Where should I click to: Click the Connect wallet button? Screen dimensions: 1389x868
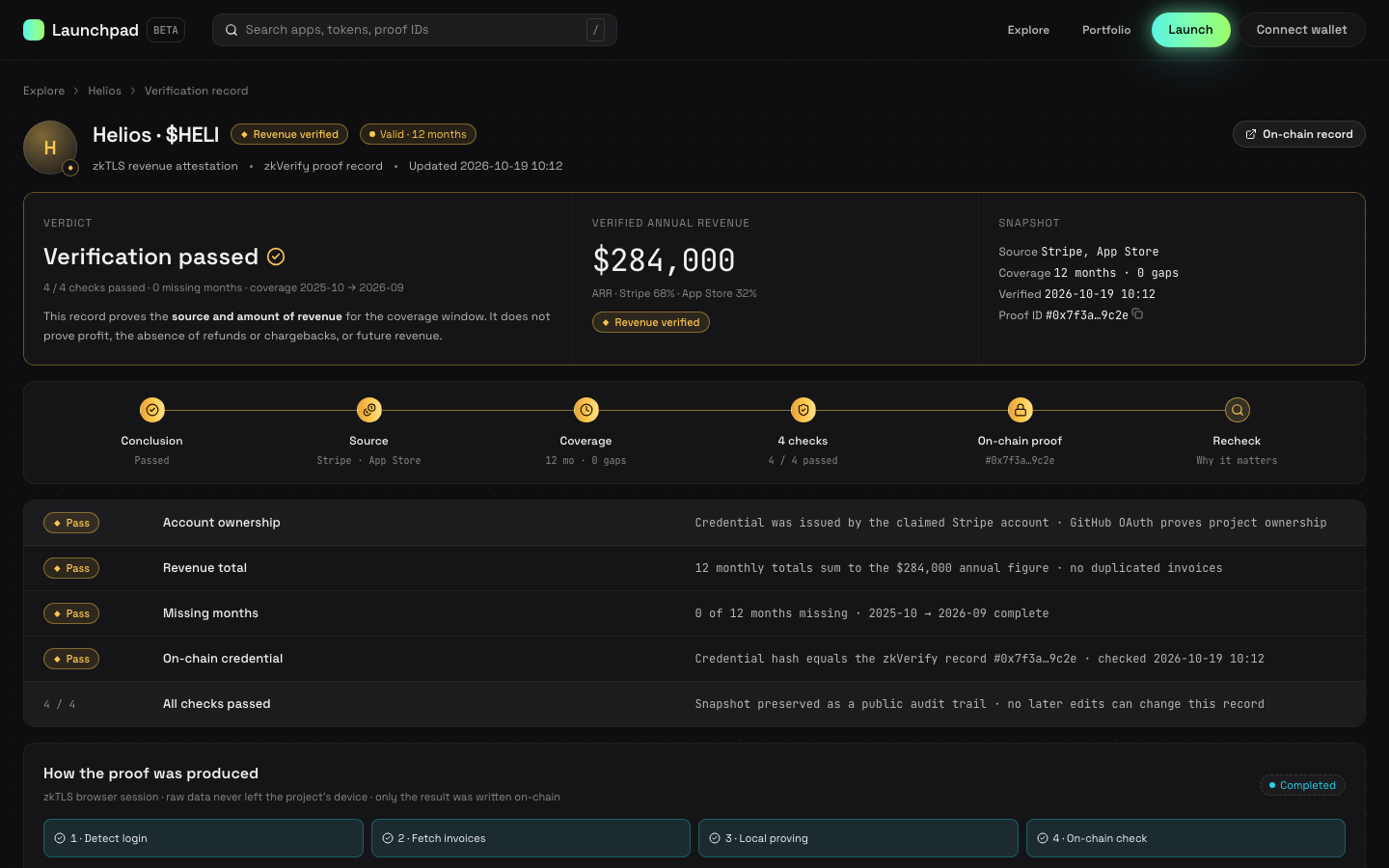tap(1301, 30)
